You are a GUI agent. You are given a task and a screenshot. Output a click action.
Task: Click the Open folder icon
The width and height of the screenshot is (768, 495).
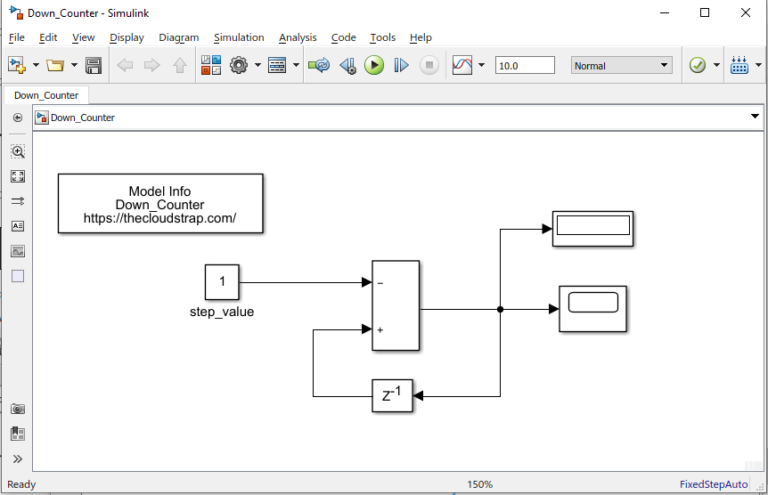tap(55, 65)
